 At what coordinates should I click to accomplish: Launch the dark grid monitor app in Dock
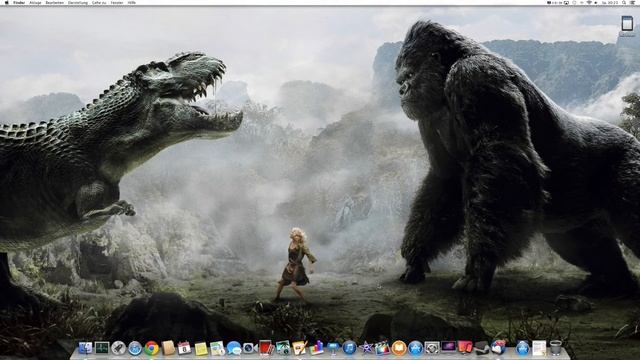coord(102,348)
